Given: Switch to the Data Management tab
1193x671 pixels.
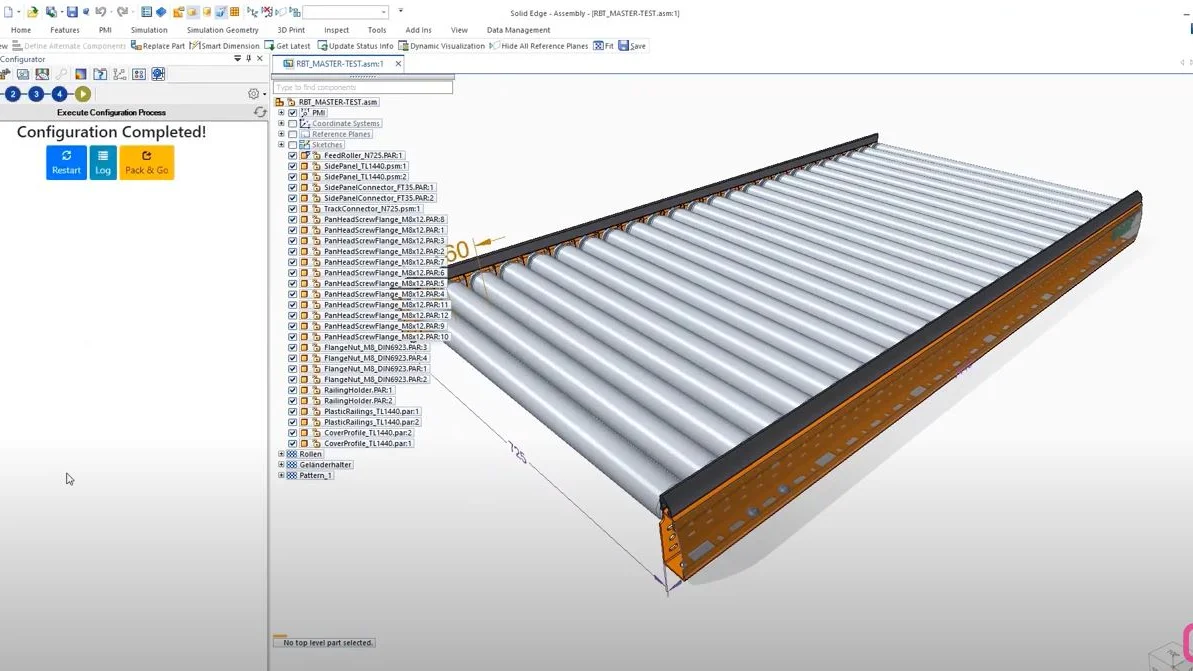Looking at the screenshot, I should [518, 30].
